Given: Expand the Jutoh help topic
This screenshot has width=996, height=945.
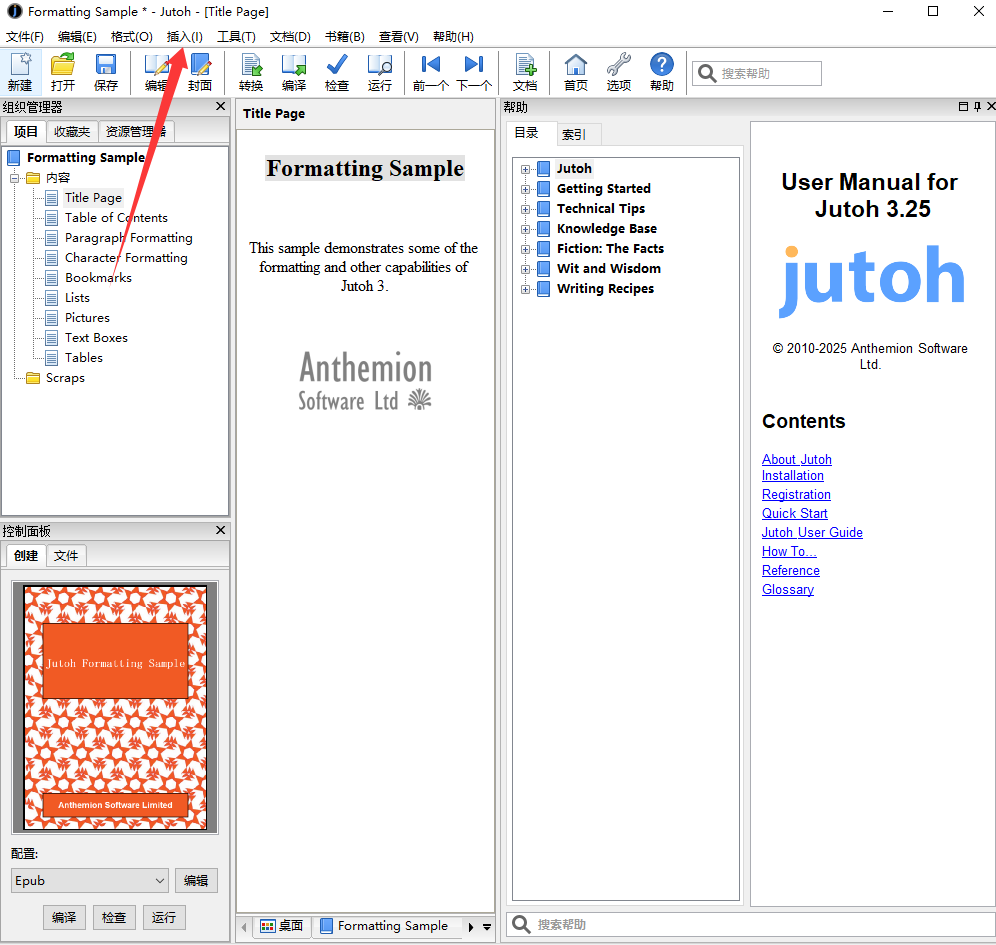Looking at the screenshot, I should (x=525, y=169).
